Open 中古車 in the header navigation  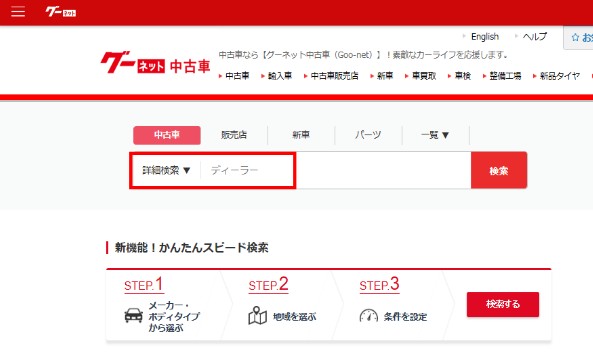pos(237,76)
